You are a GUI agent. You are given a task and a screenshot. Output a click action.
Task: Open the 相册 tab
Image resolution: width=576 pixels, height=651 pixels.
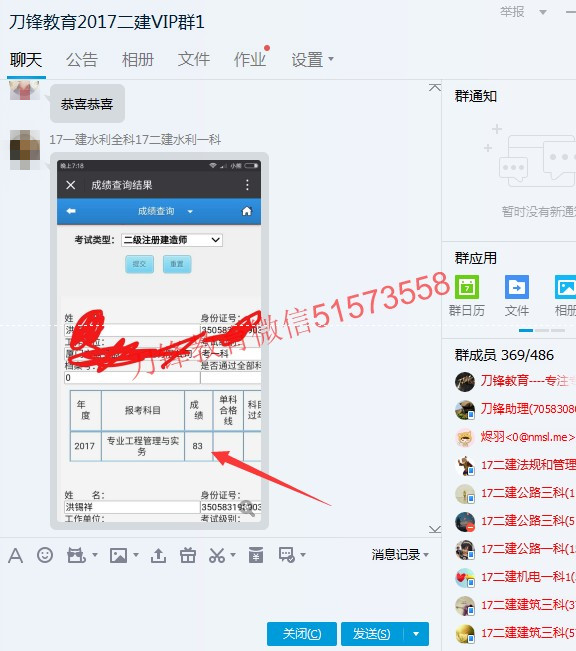138,60
